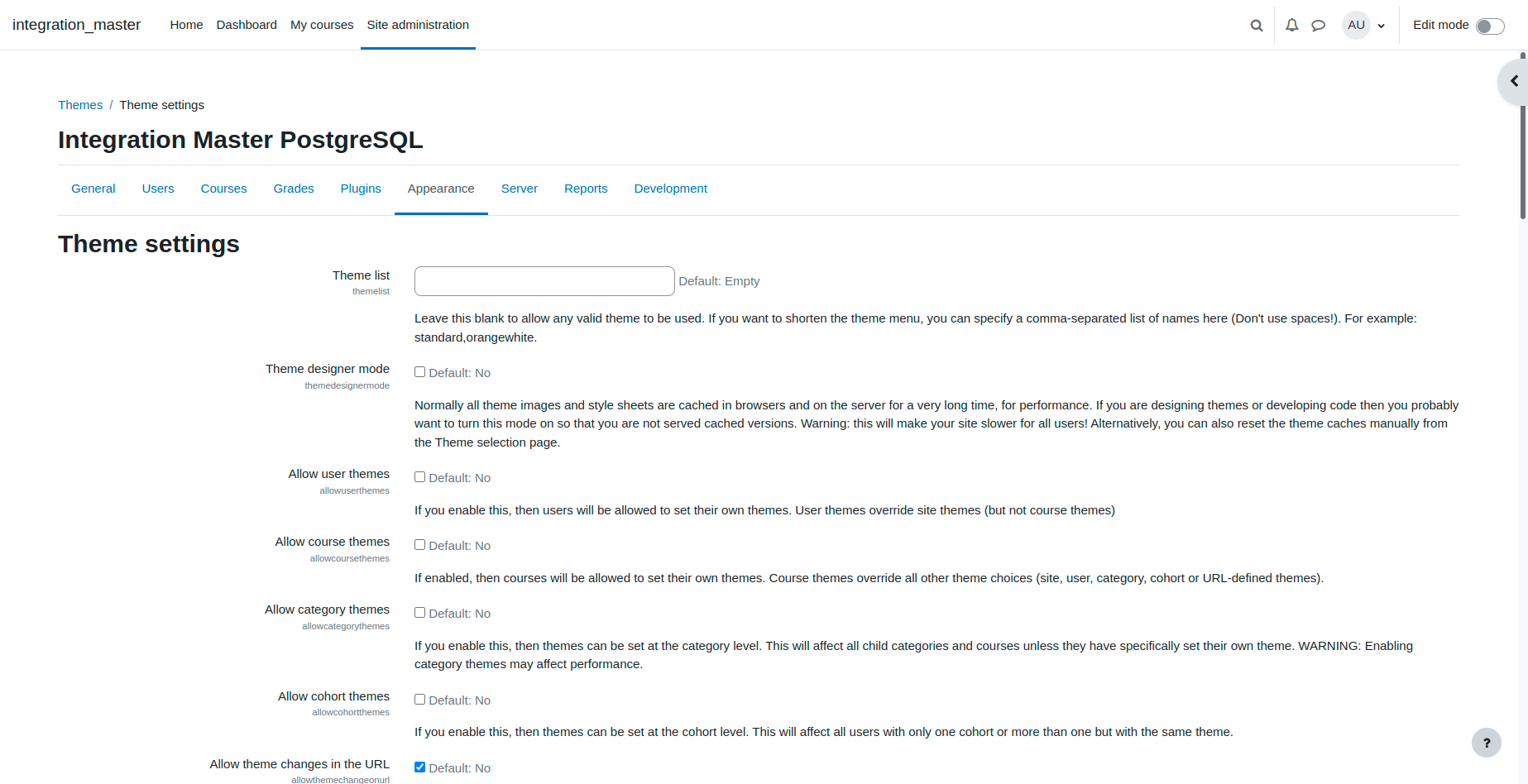Open Dashboard in top navigation

point(247,25)
